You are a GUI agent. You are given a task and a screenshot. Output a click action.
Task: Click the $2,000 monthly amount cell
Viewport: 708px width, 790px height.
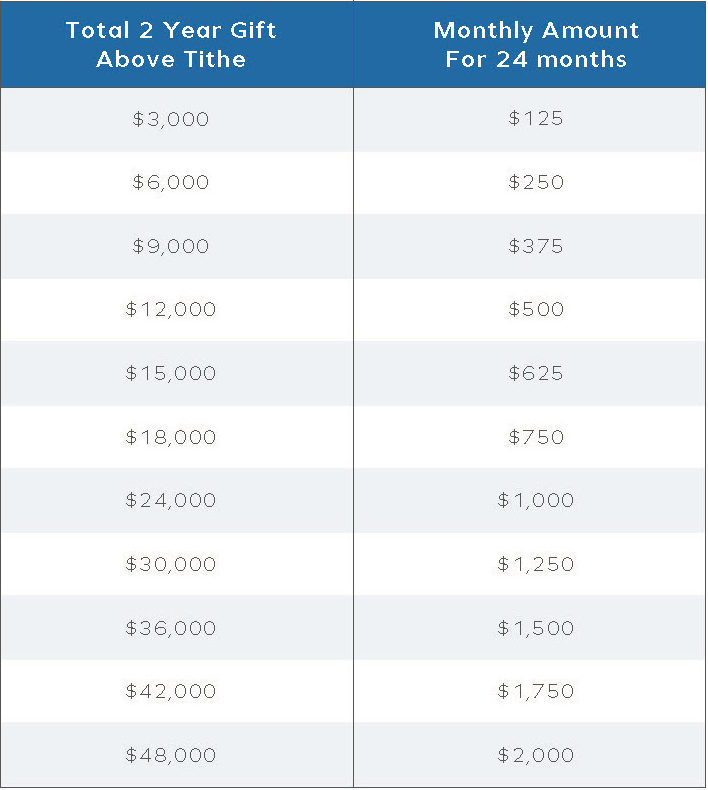click(536, 755)
